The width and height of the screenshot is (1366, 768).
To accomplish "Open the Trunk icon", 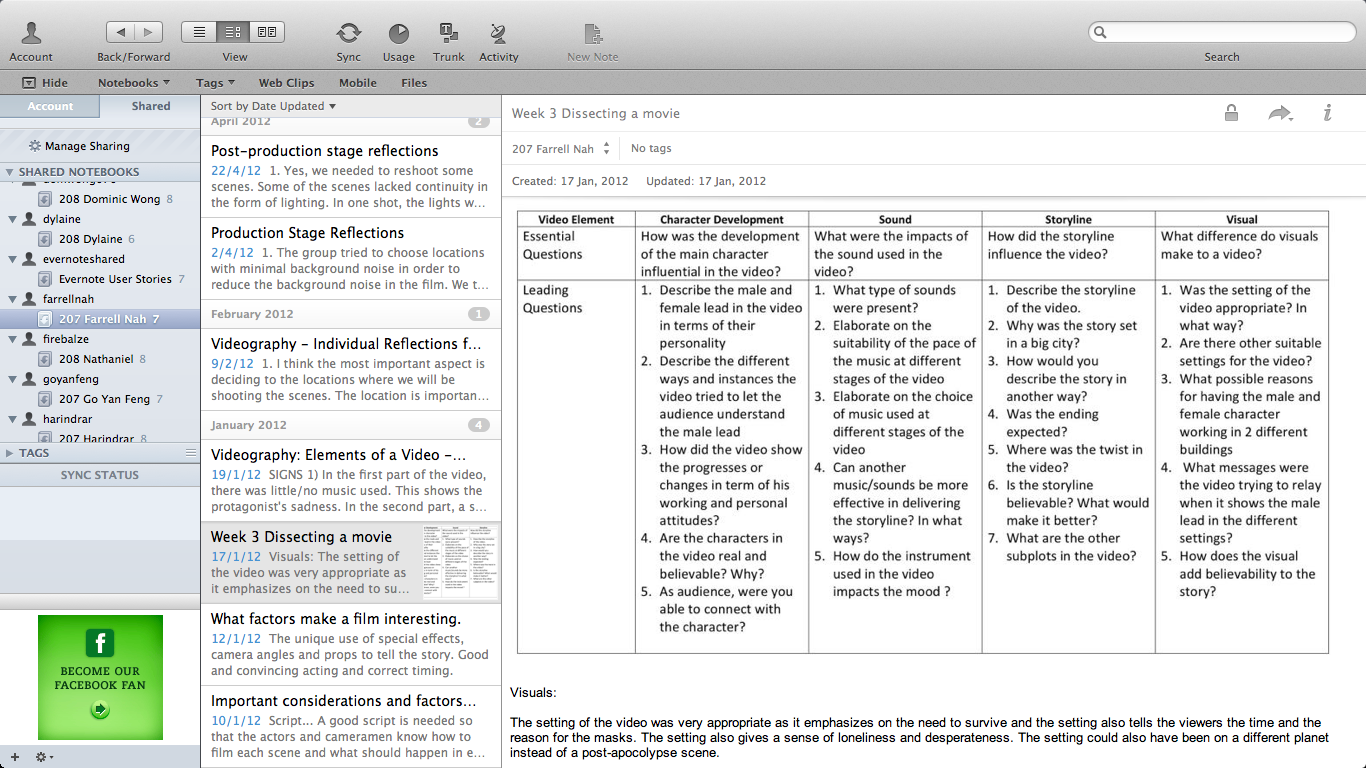I will 448,33.
